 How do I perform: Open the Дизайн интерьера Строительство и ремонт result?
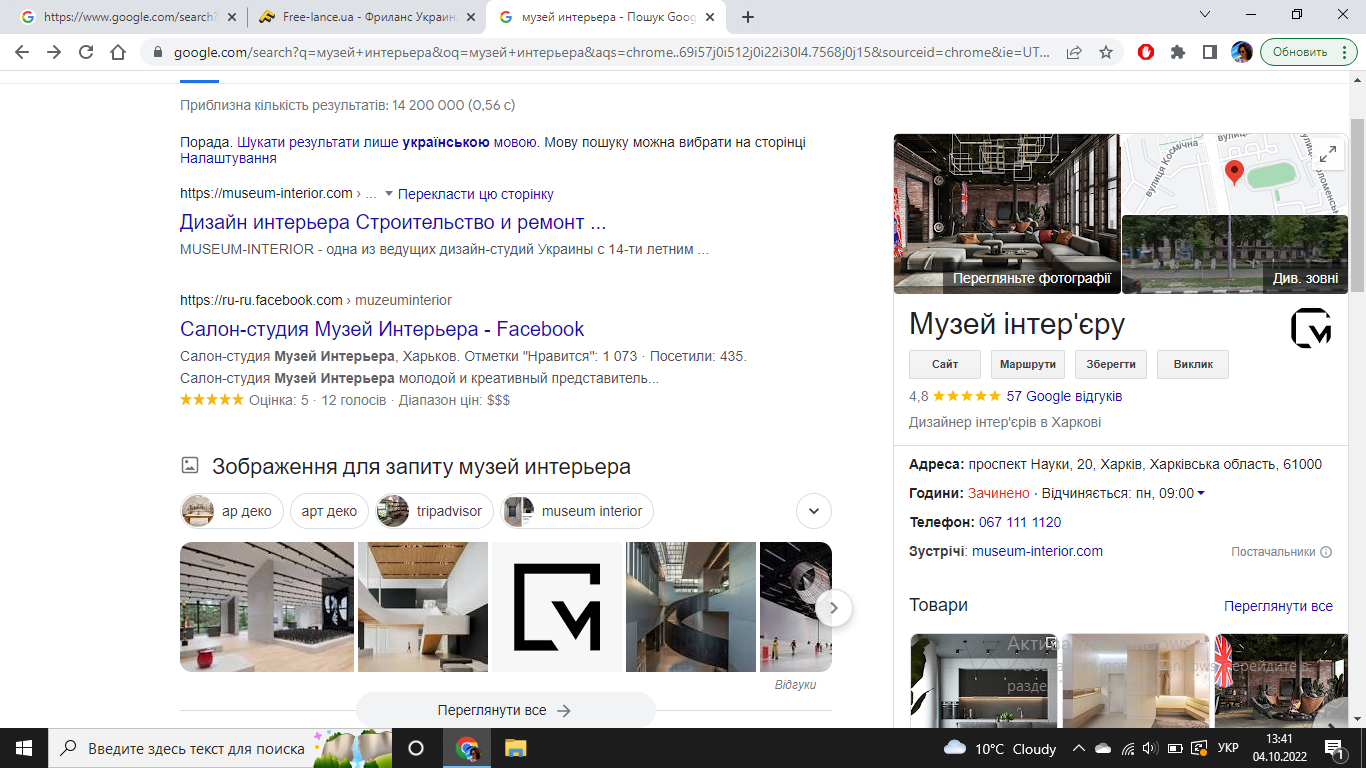[x=393, y=222]
